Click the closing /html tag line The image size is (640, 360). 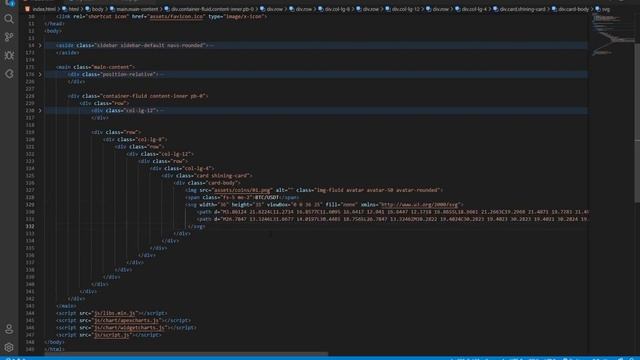tap(55, 349)
